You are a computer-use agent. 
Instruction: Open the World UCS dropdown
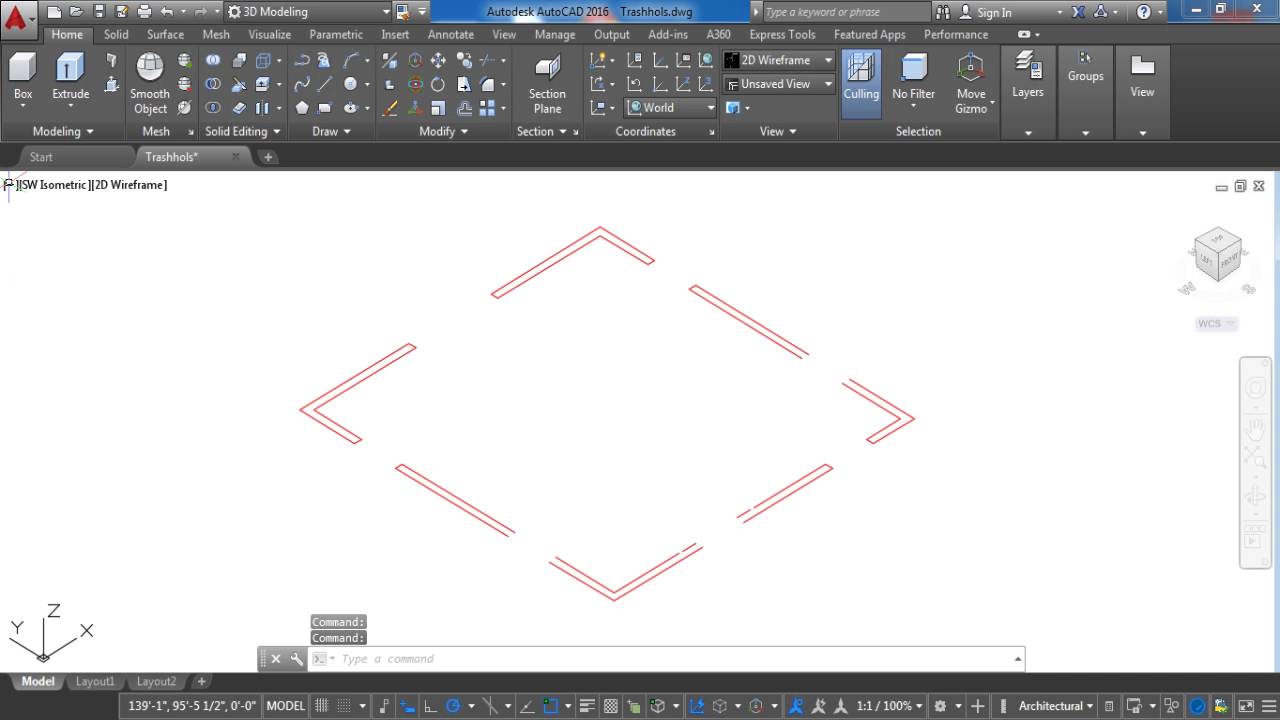pos(671,108)
